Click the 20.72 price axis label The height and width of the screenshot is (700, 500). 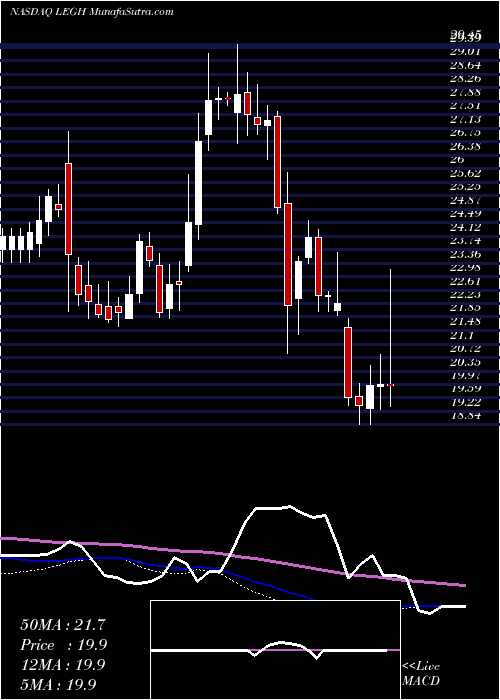[466, 348]
